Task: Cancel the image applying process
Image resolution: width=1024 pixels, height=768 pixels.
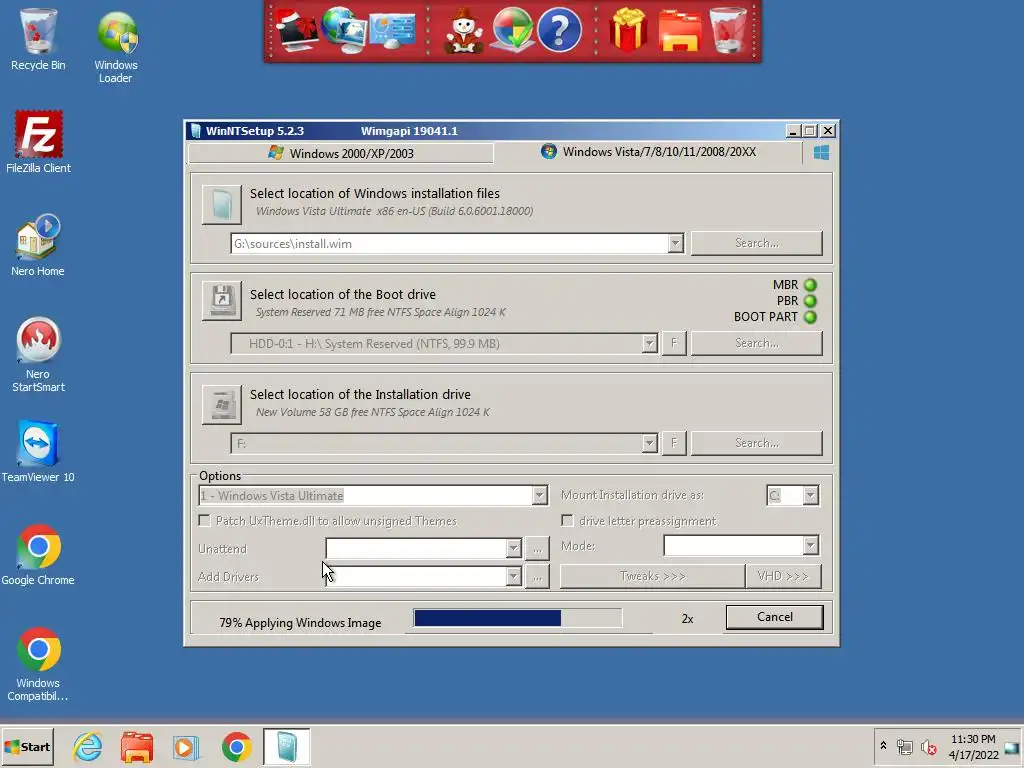Action: (775, 617)
